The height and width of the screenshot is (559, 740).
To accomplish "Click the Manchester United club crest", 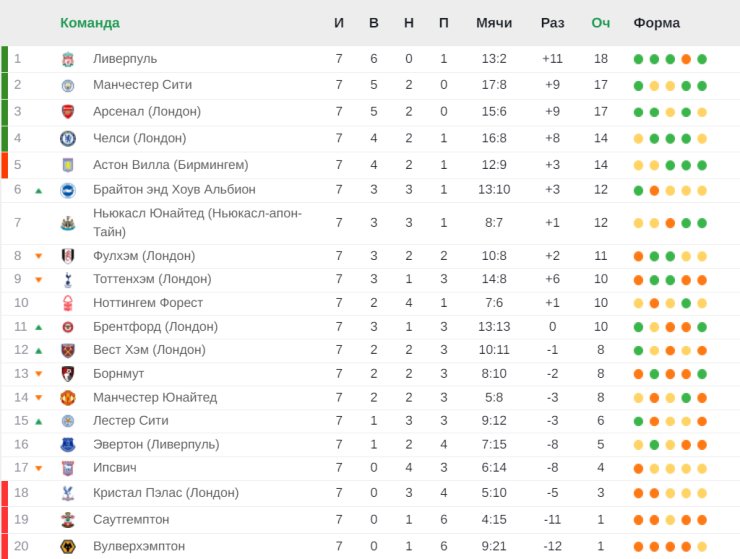I will point(68,397).
